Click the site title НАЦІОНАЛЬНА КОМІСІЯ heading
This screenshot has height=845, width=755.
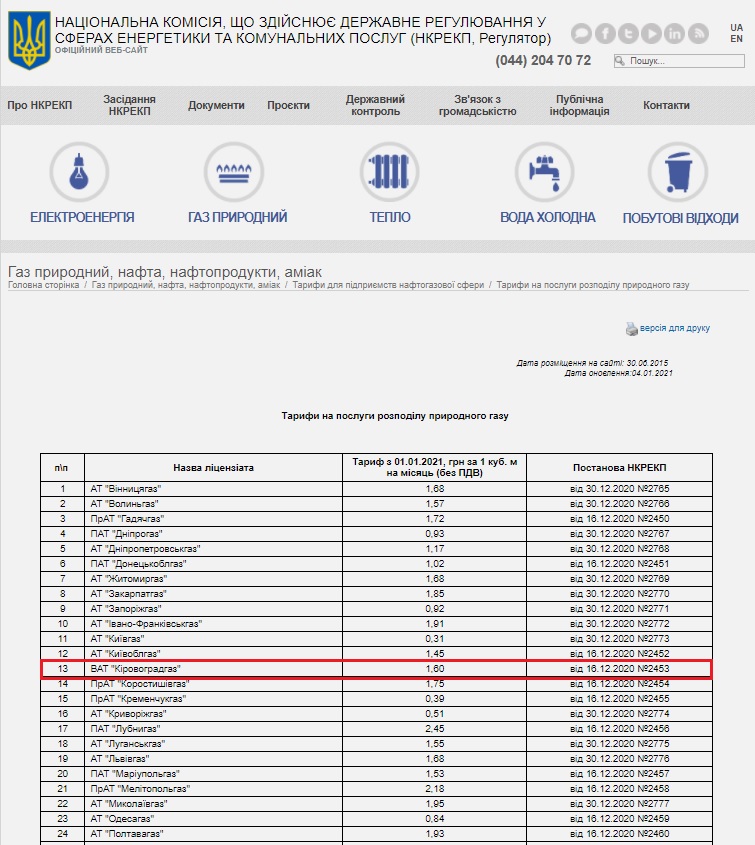coord(303,30)
